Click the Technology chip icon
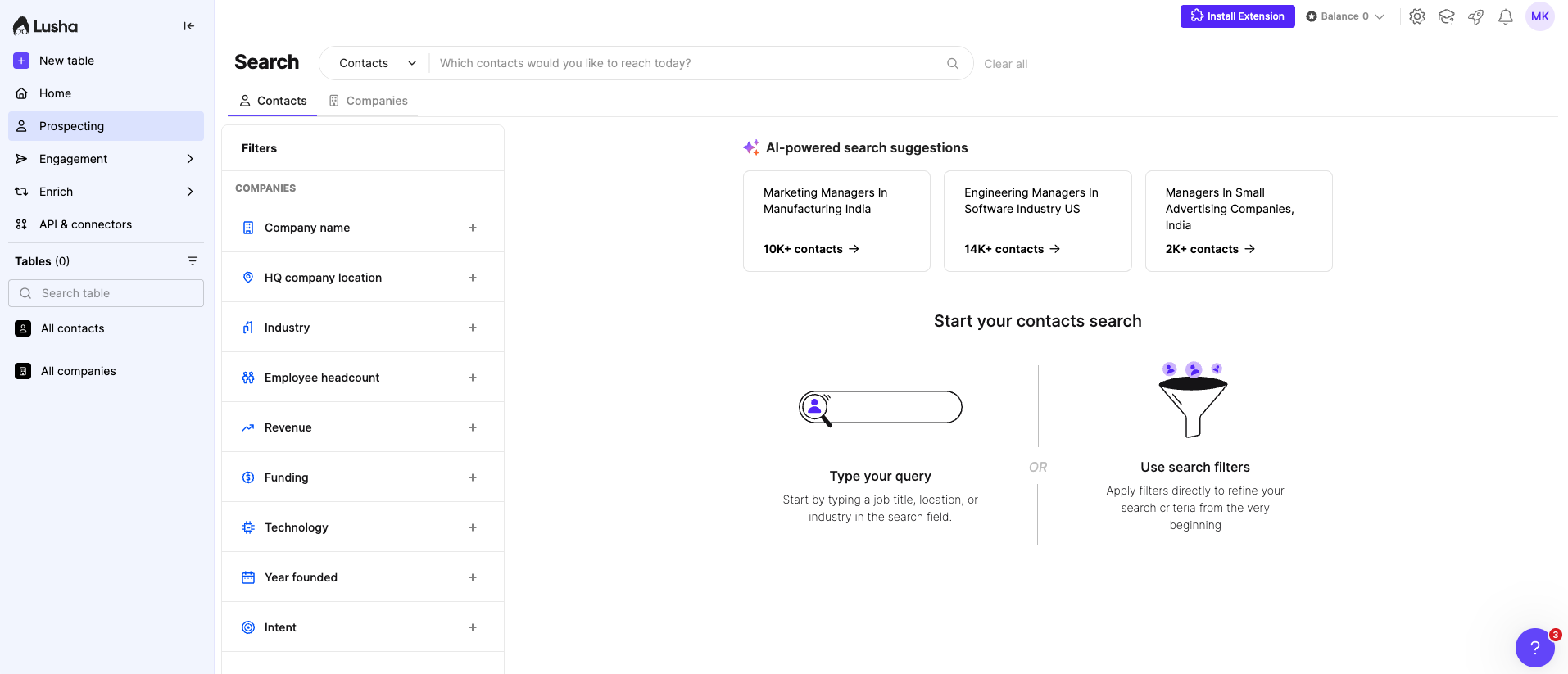1568x674 pixels. [x=248, y=527]
